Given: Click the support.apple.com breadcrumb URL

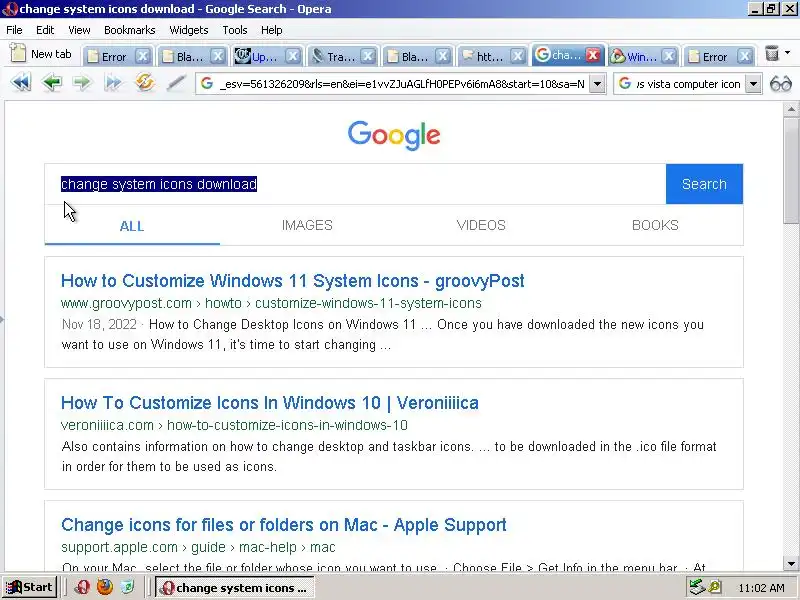Looking at the screenshot, I should pos(198,547).
